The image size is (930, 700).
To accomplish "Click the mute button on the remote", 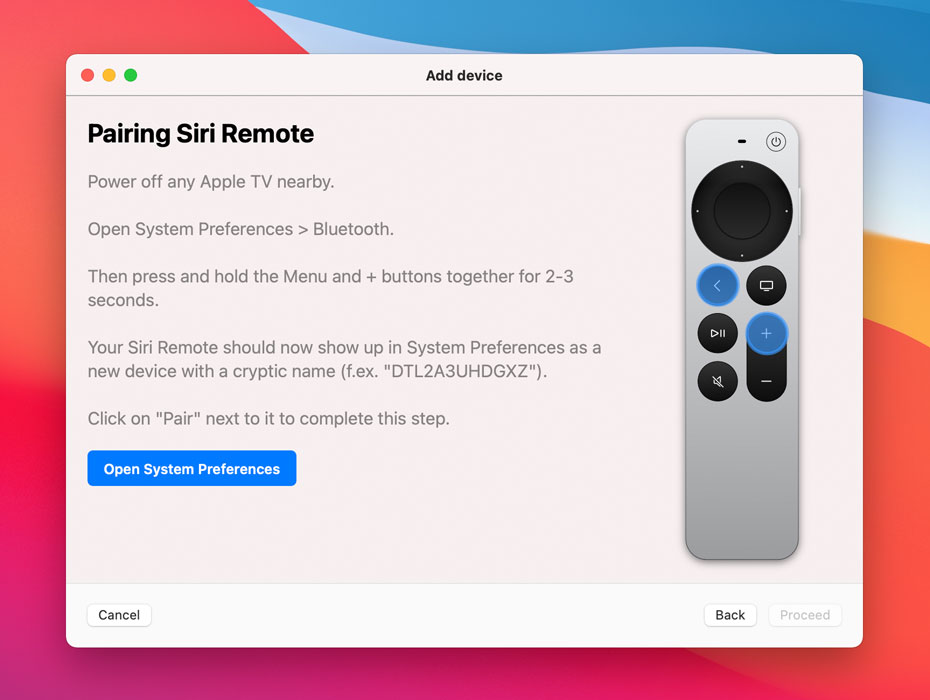I will click(718, 381).
